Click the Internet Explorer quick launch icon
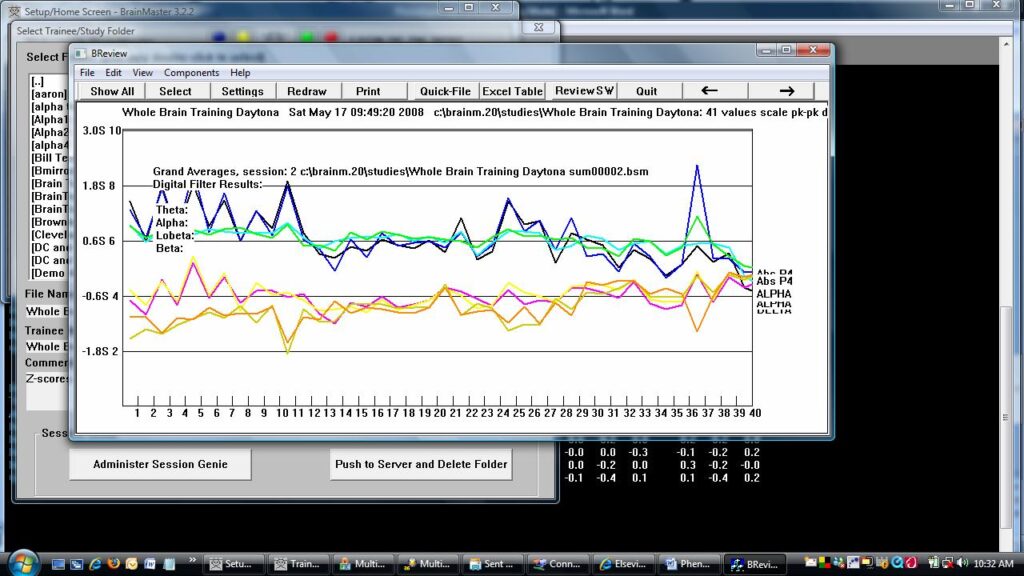The height and width of the screenshot is (576, 1024). pos(95,564)
